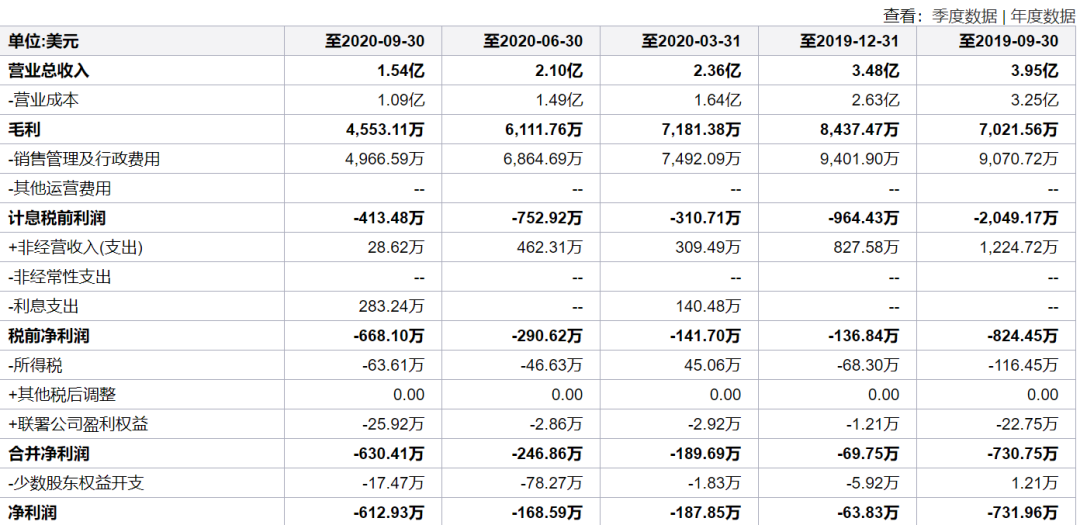Select the 至2020-06-30 column header
Screen dimensions: 1080x525
click(x=532, y=41)
